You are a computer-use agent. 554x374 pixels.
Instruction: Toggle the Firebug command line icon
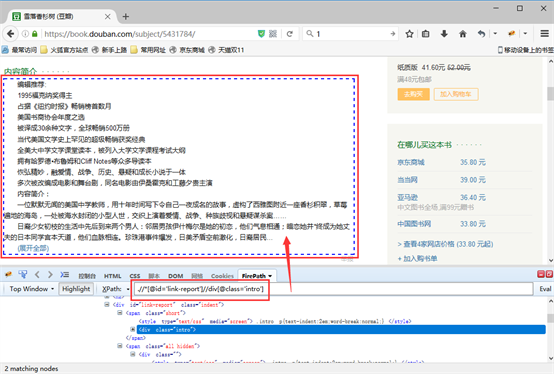64,274
